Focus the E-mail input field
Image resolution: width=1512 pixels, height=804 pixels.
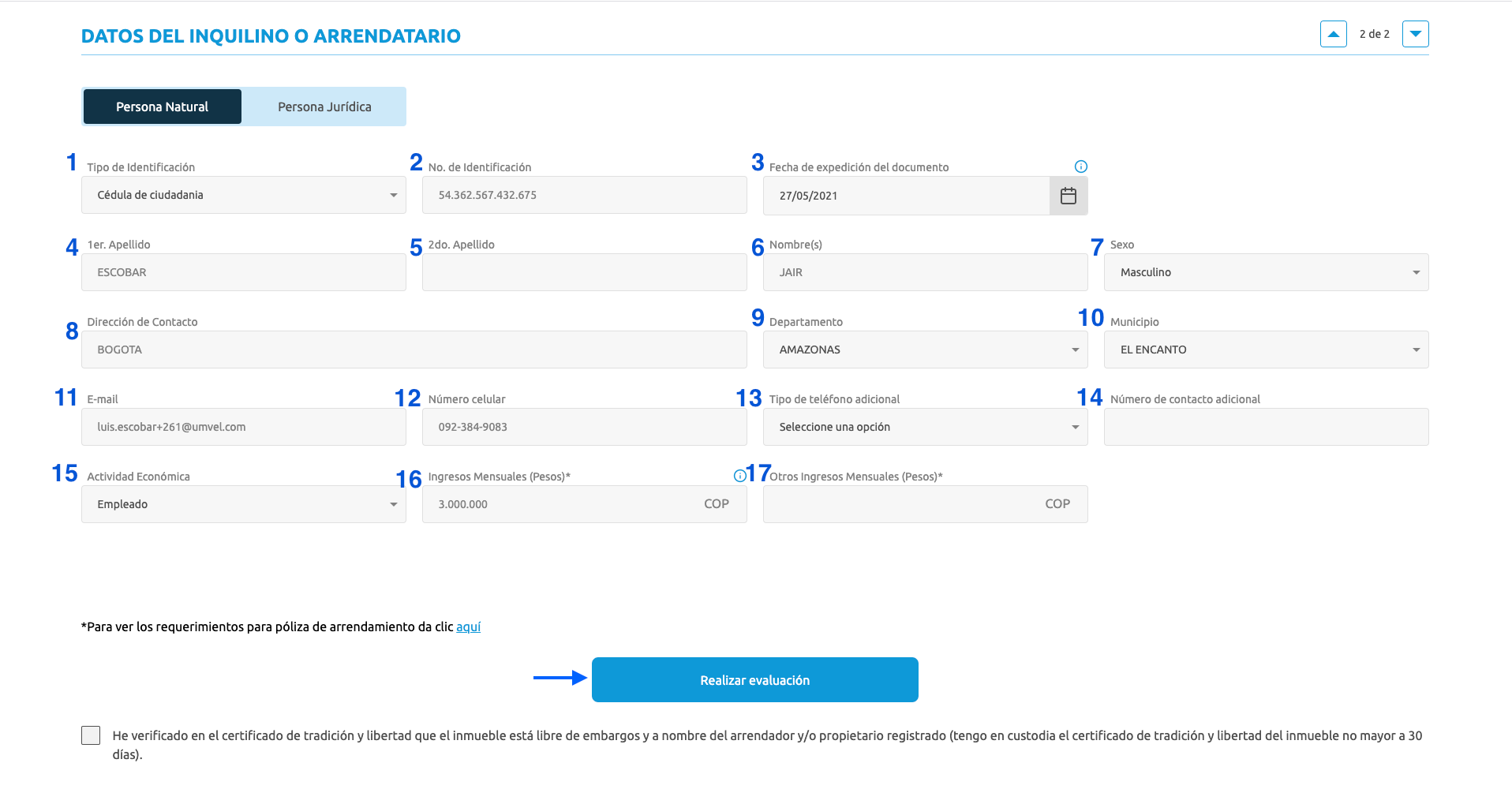(244, 427)
